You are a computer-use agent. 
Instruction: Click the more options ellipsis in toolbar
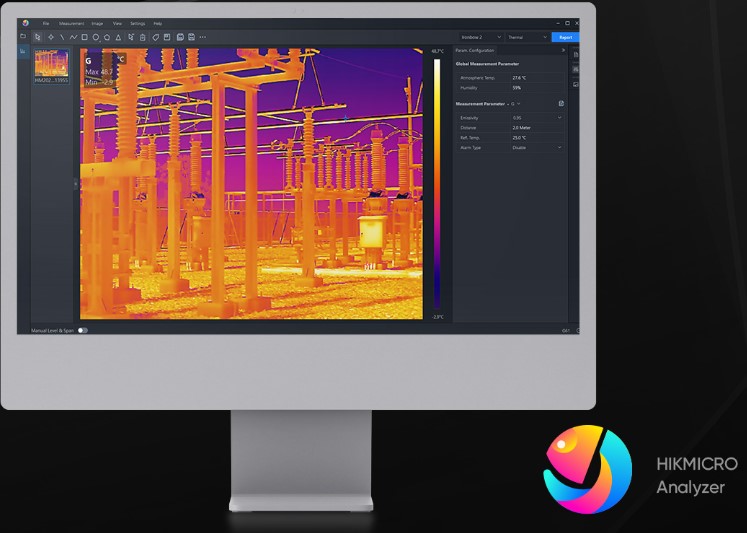[x=203, y=37]
